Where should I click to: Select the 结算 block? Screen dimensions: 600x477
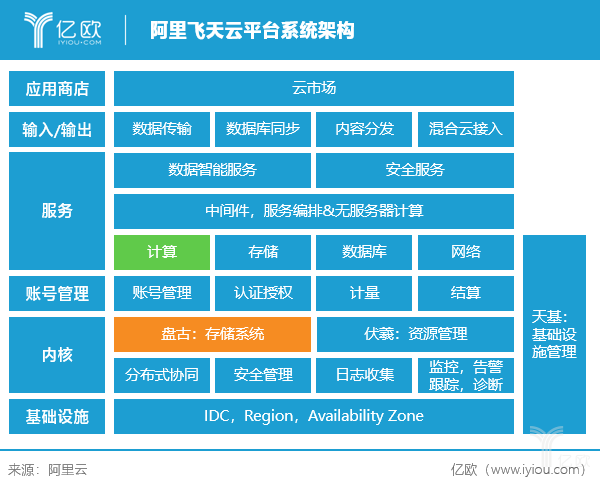(466, 293)
